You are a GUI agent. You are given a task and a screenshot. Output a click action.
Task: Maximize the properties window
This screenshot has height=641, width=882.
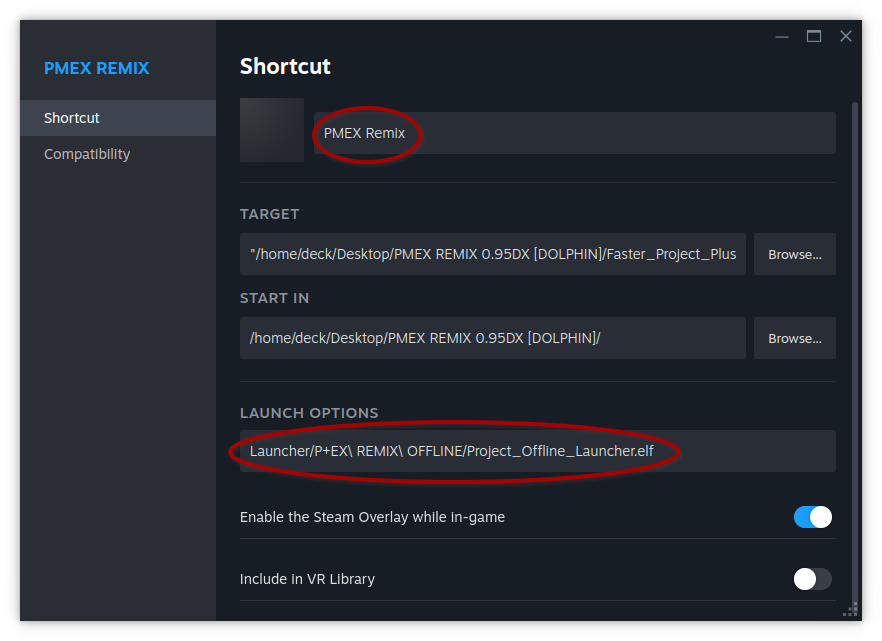[814, 37]
